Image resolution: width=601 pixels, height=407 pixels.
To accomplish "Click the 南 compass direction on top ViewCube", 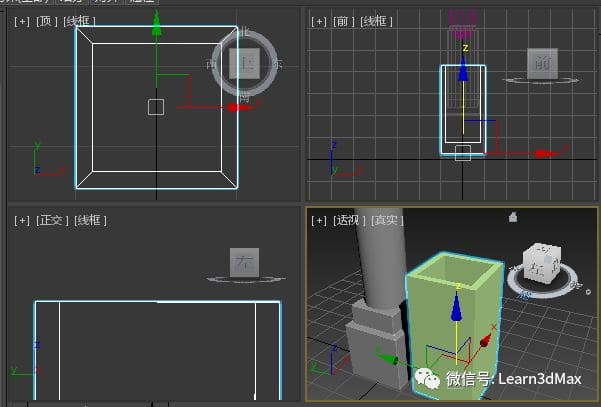I will (x=245, y=98).
